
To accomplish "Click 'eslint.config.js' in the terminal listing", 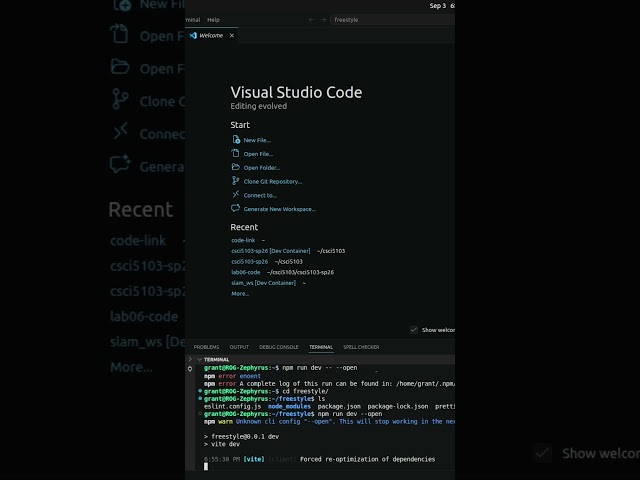I will tap(232, 407).
